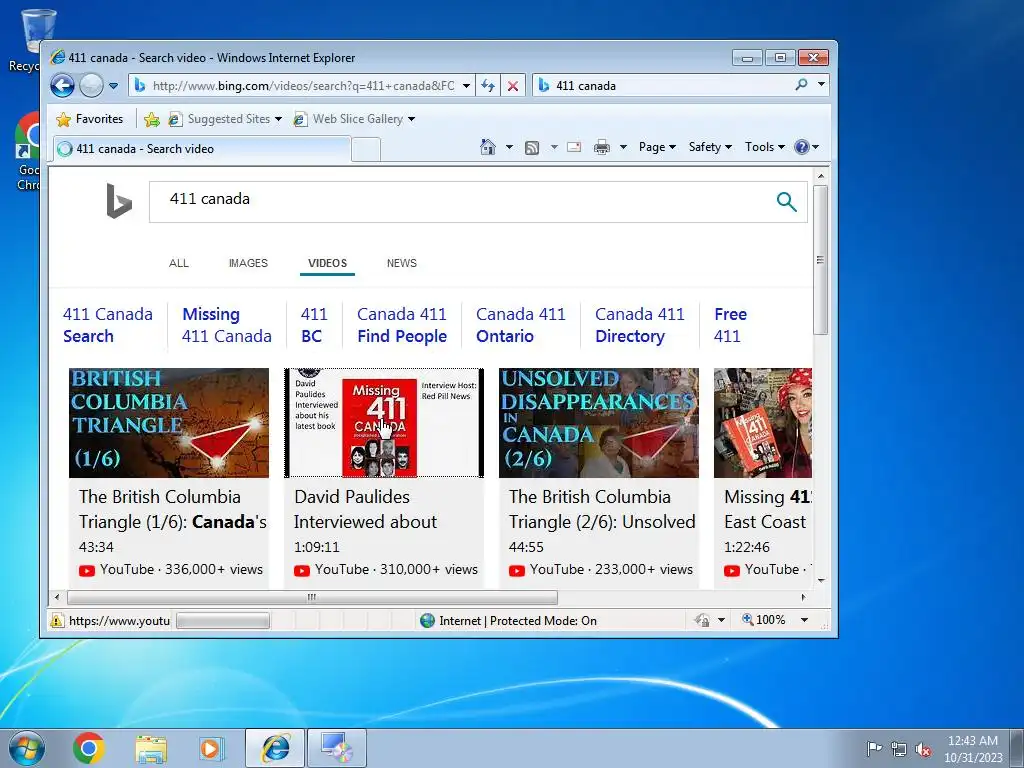Click the vertical scrollbar up arrow
This screenshot has width=1024, height=768.
[x=821, y=176]
